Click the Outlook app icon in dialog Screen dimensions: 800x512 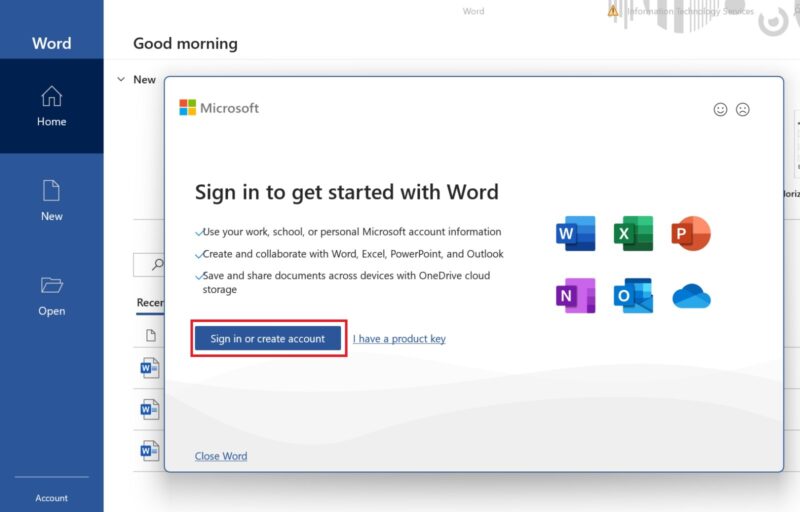[x=633, y=295]
